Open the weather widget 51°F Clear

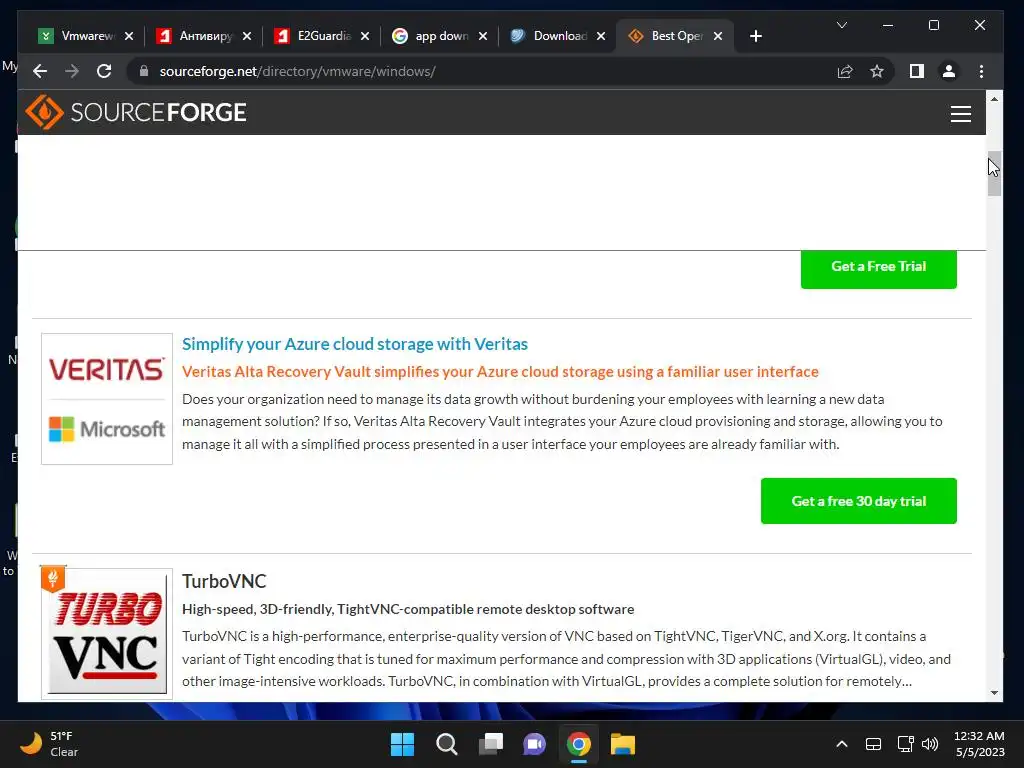pos(49,744)
